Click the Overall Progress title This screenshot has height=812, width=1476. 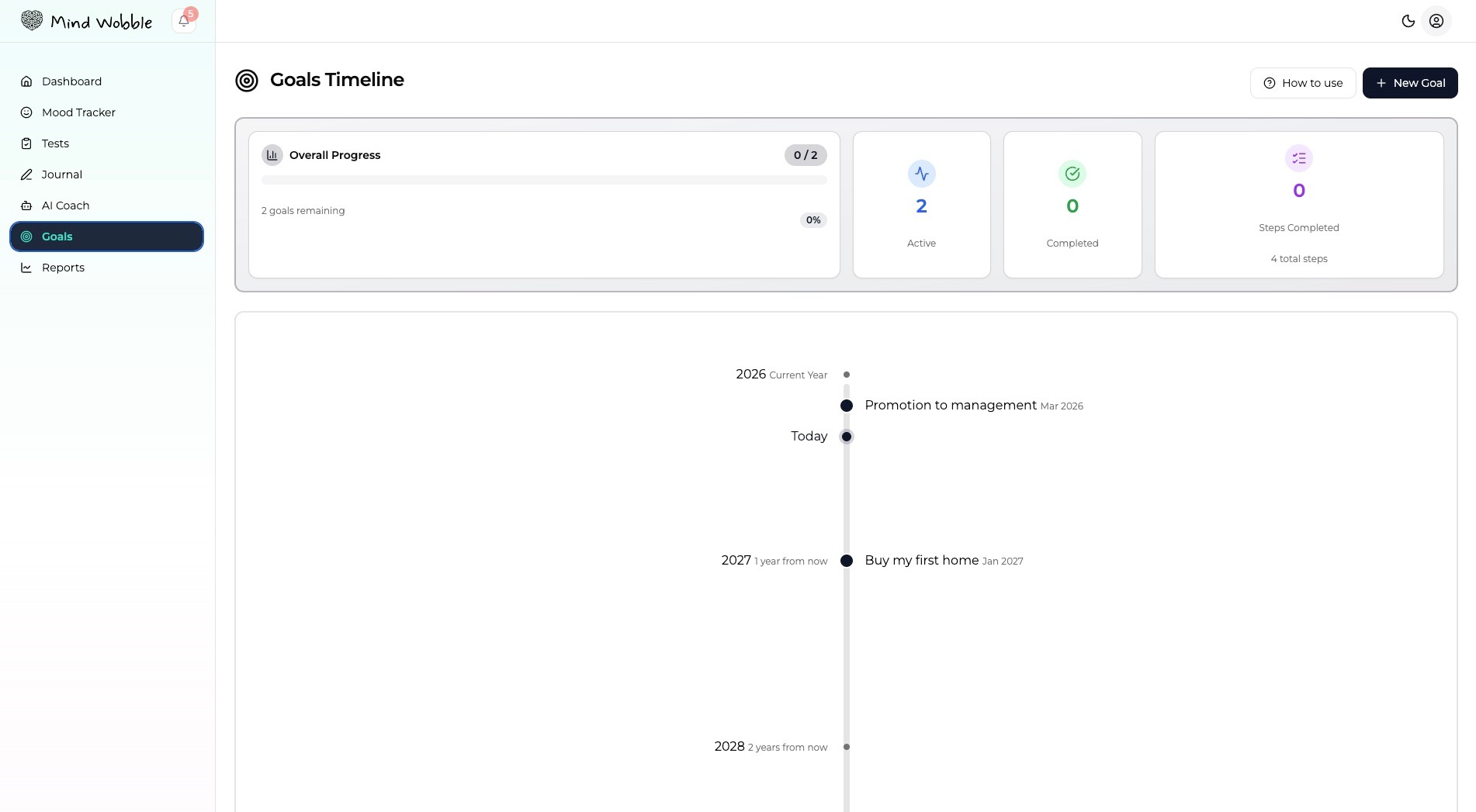335,155
